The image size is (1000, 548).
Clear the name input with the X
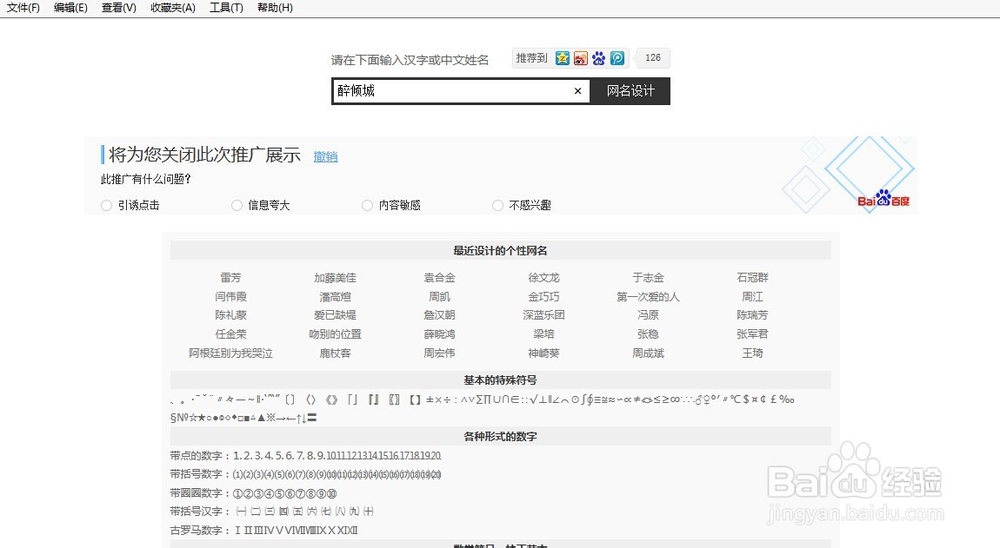click(x=578, y=91)
